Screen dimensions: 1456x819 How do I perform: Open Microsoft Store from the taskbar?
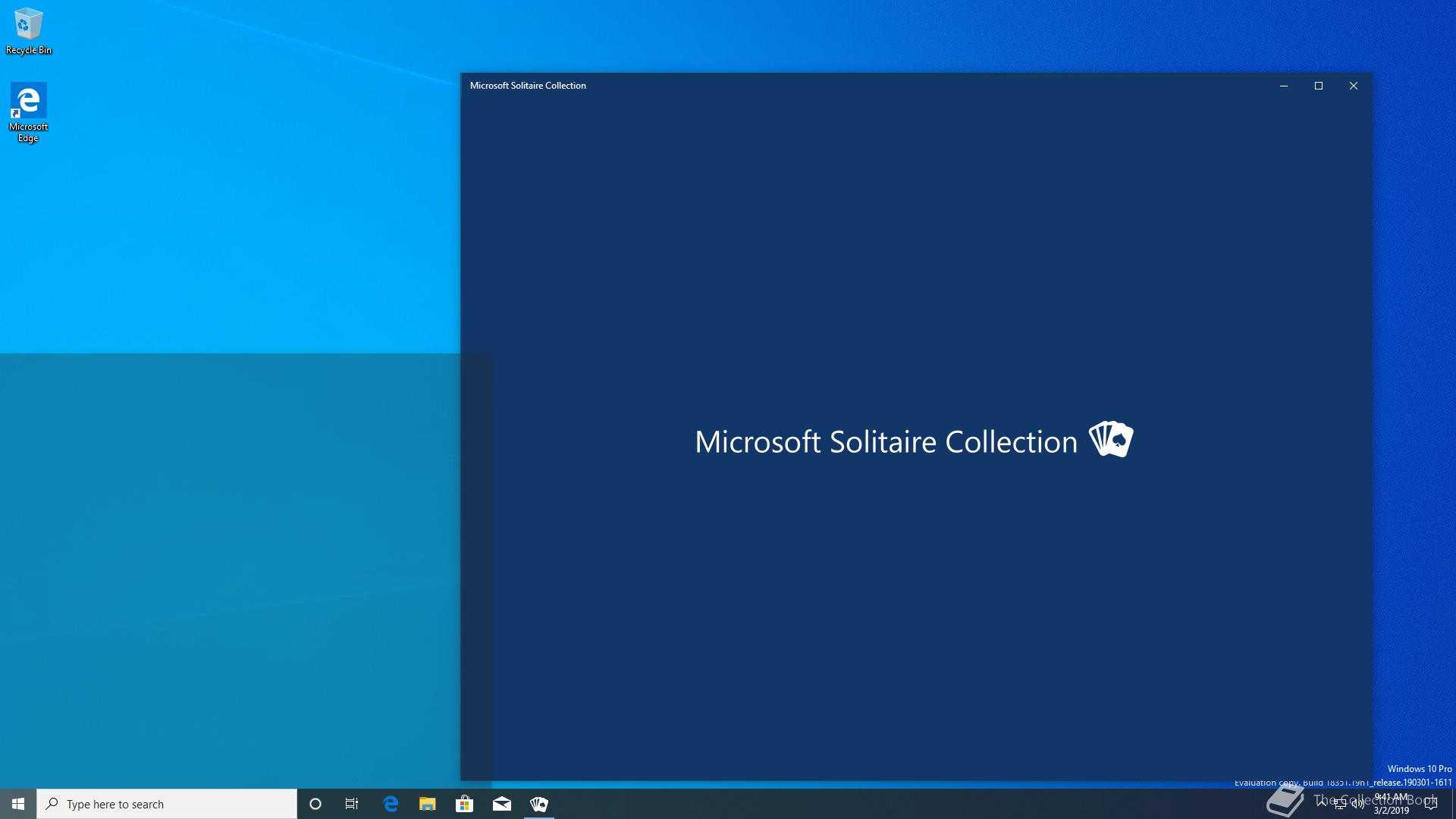click(x=464, y=804)
